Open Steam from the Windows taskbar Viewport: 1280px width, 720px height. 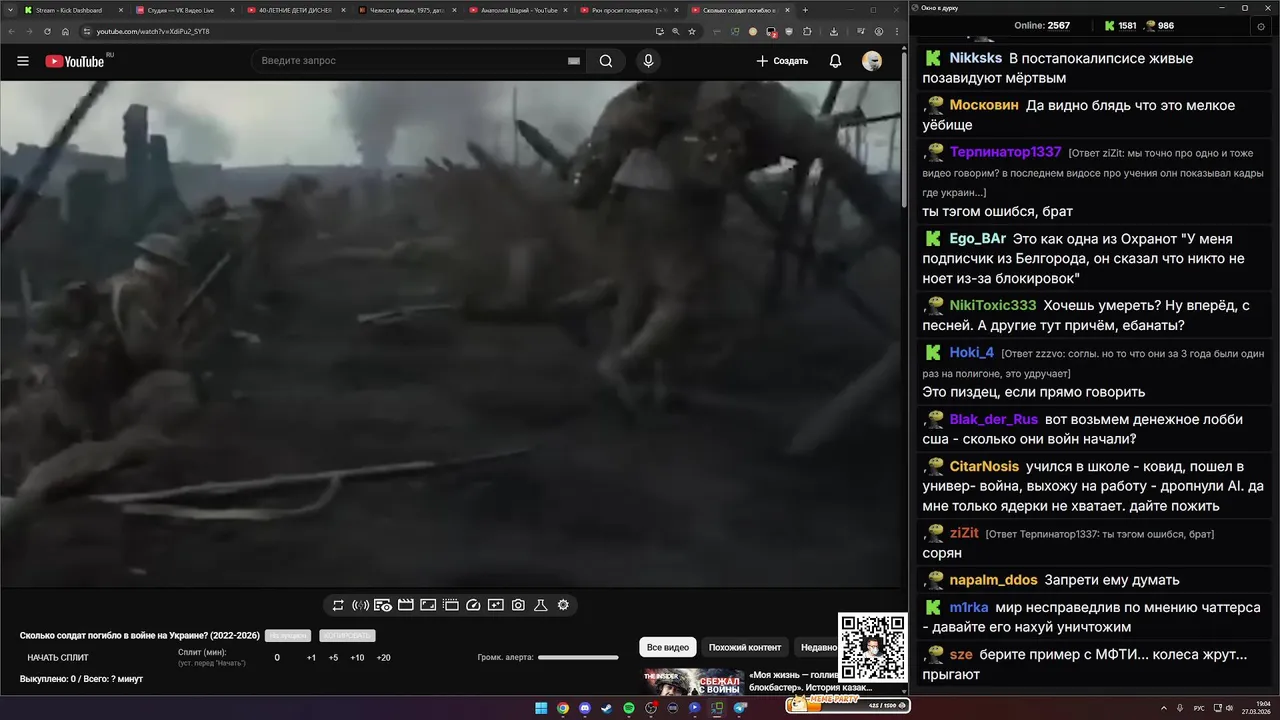pyautogui.click(x=607, y=708)
